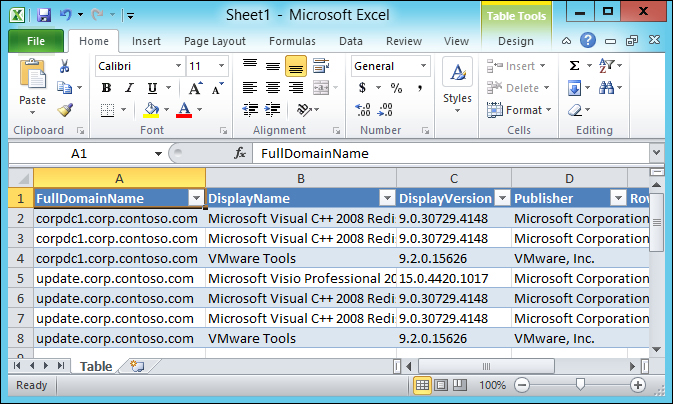Click the AutoSum sigma icon
The image size is (673, 404).
[574, 66]
